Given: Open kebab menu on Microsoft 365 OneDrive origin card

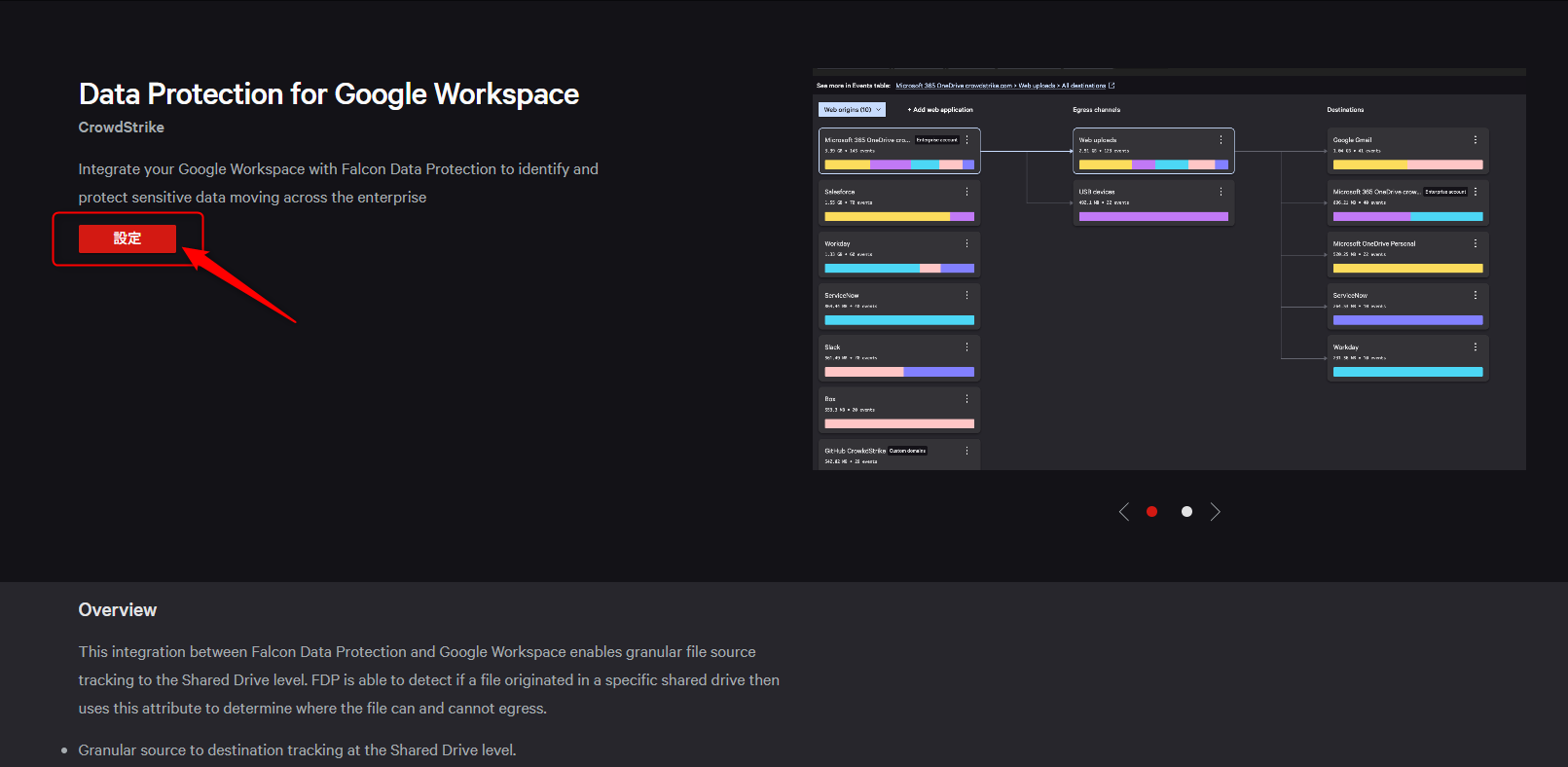Looking at the screenshot, I should (966, 140).
